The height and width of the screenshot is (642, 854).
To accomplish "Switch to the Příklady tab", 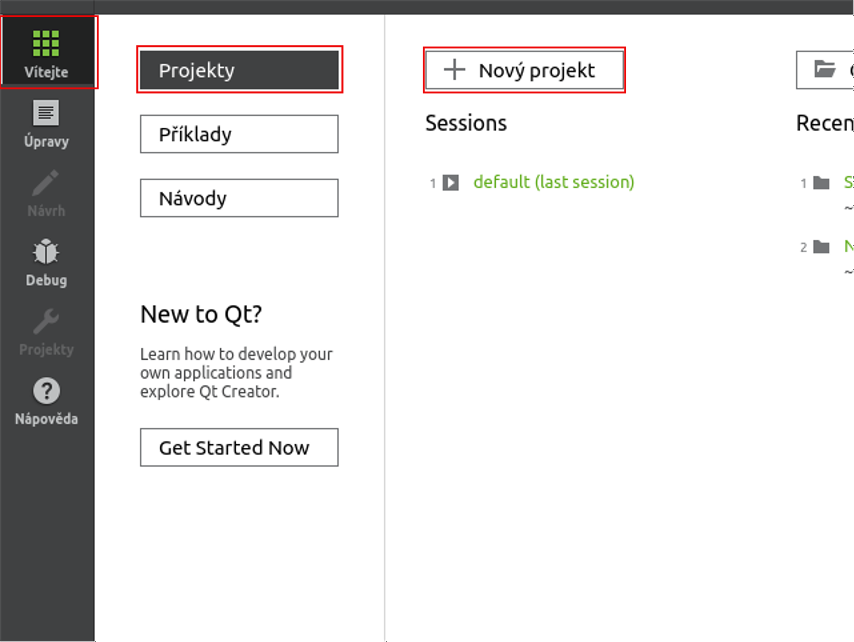I will tap(239, 134).
